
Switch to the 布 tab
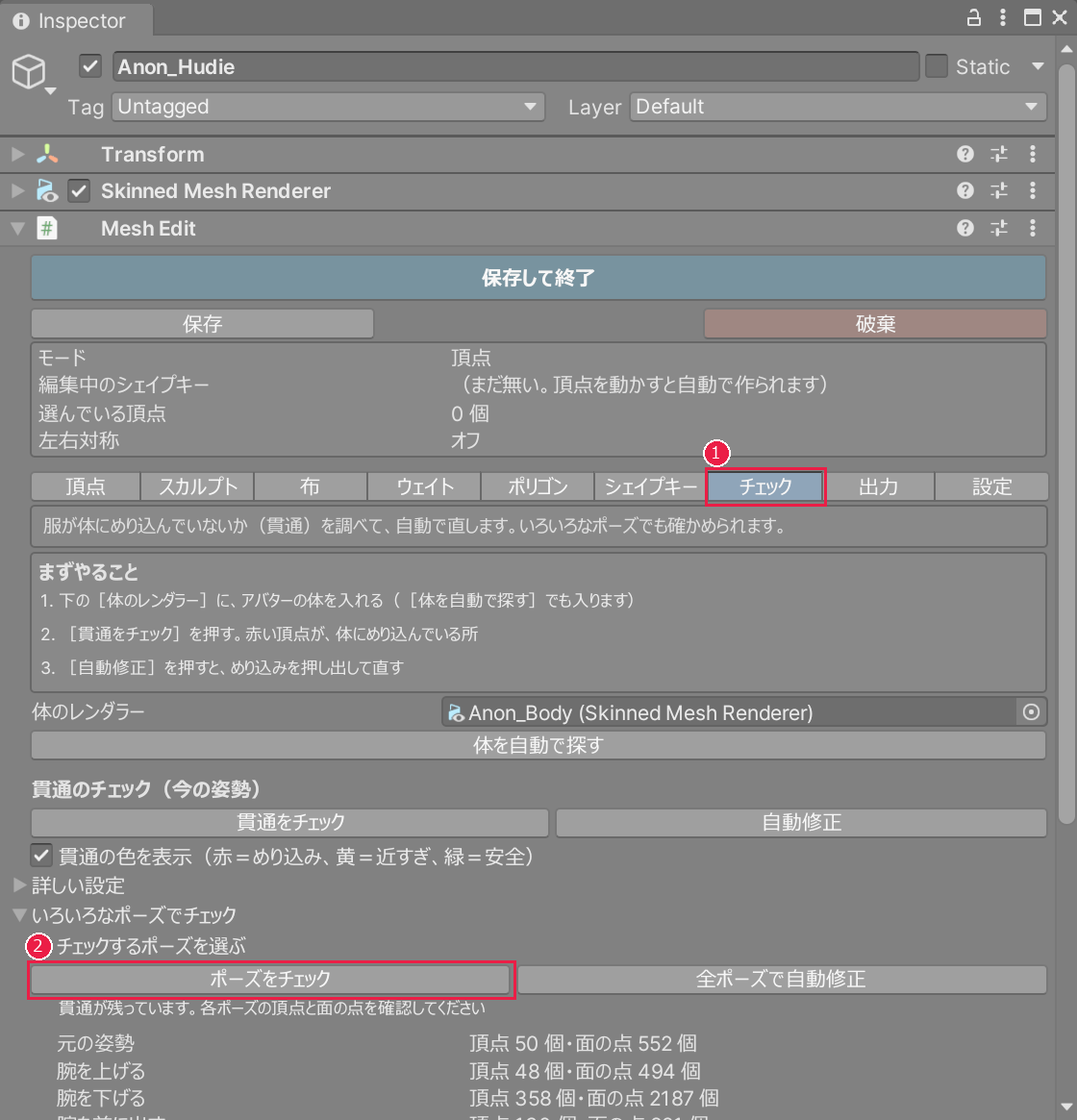(311, 486)
